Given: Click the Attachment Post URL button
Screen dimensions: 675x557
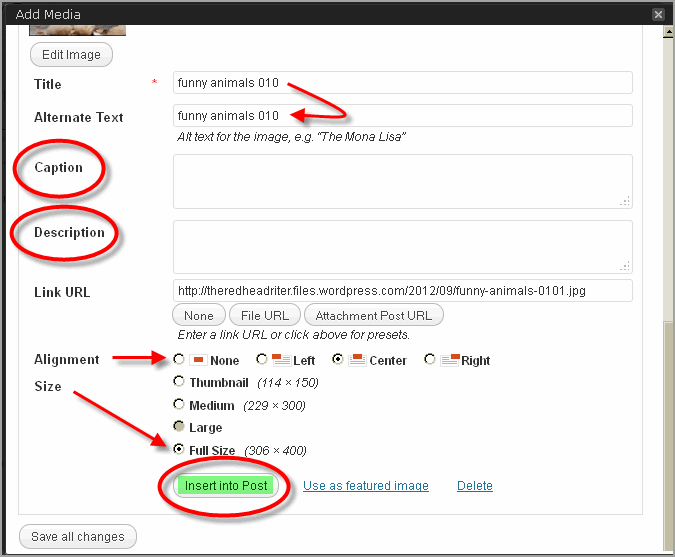Looking at the screenshot, I should coord(373,315).
